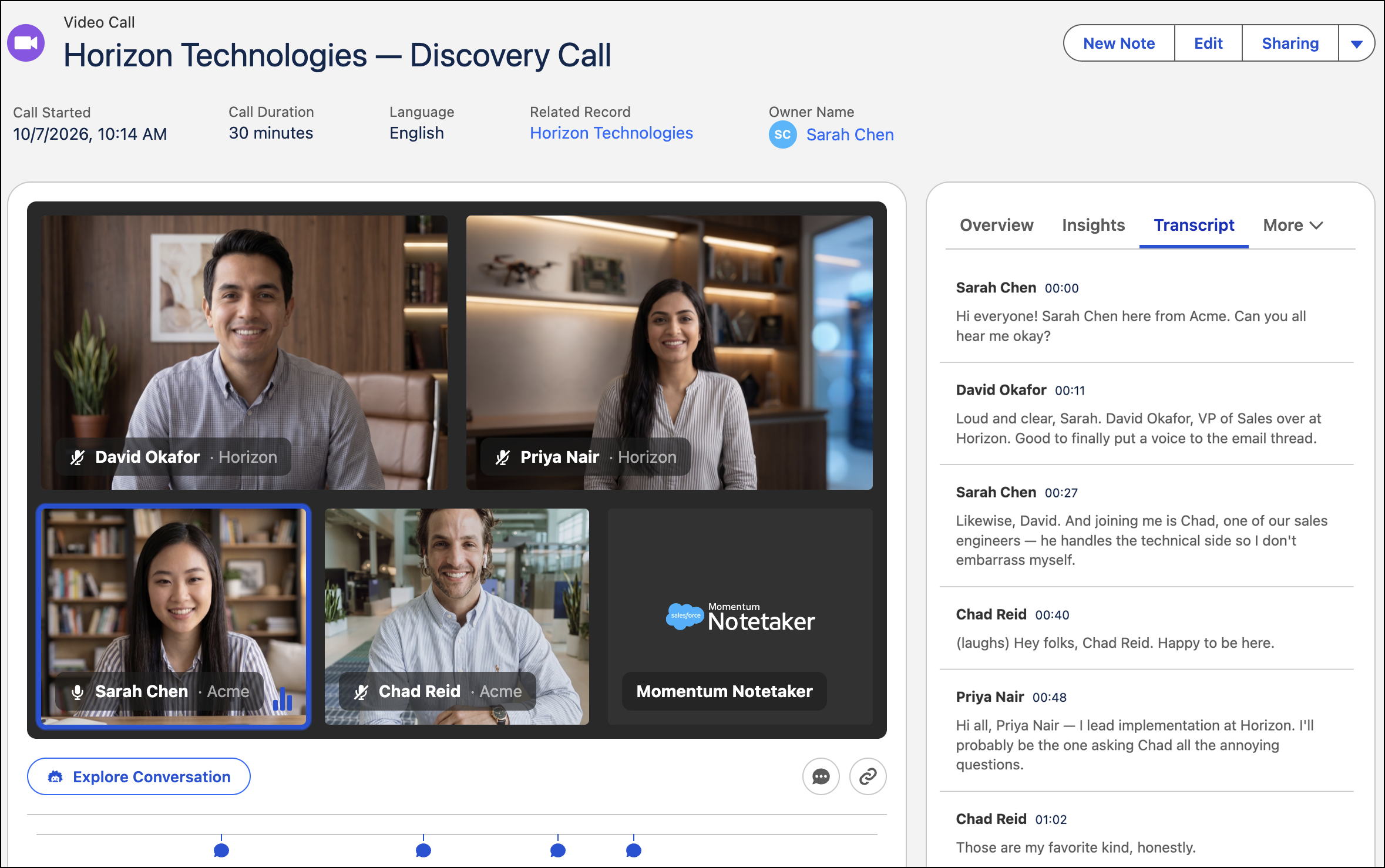Click the Priya Nair speaker name in transcript
The height and width of the screenshot is (868, 1385).
(990, 697)
